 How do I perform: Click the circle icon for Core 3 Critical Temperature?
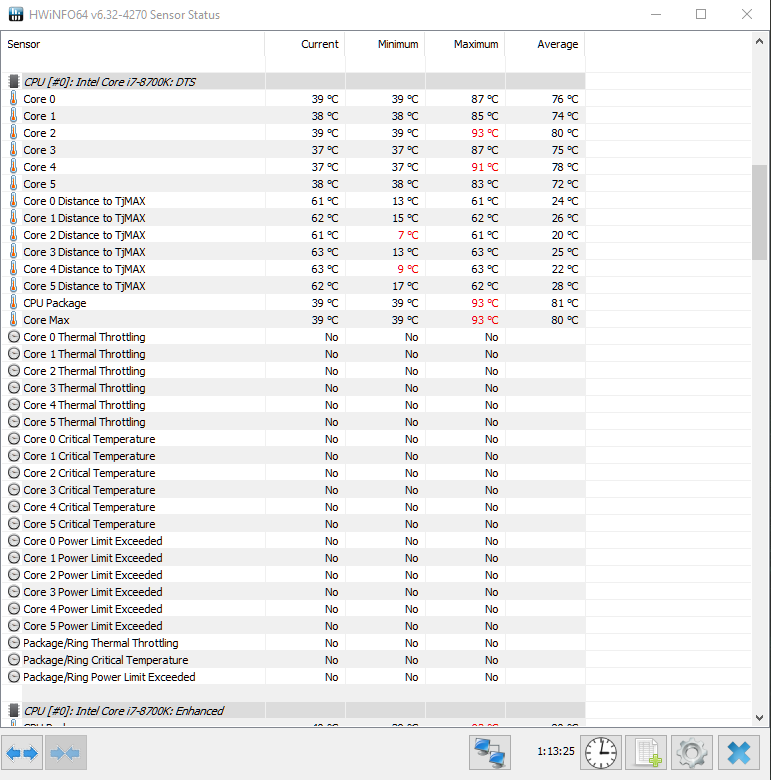14,490
